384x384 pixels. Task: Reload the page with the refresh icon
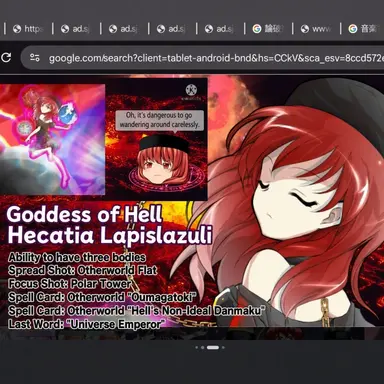point(6,58)
